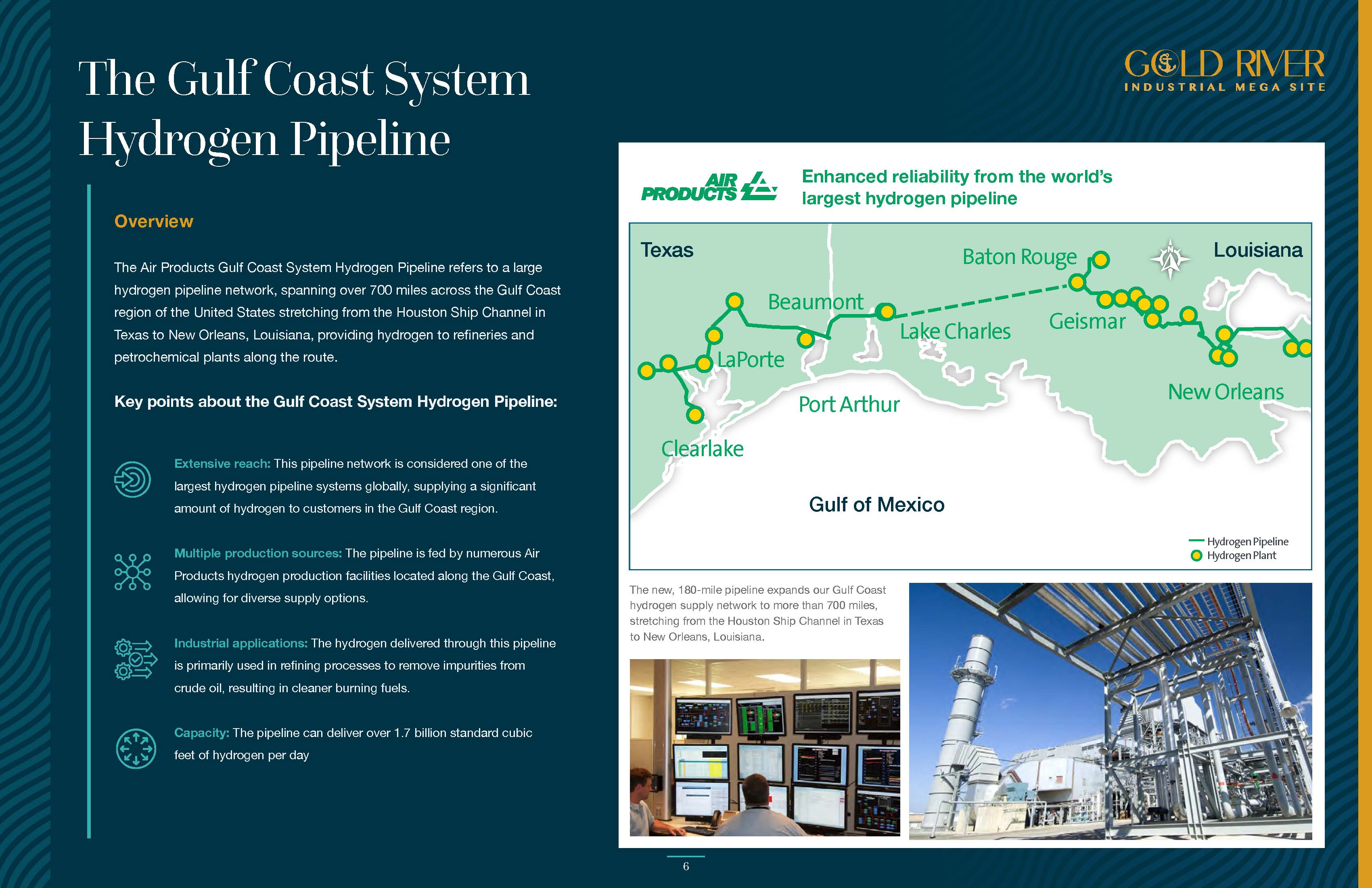
Task: Click the Capacity arrows circle icon
Action: [x=136, y=748]
